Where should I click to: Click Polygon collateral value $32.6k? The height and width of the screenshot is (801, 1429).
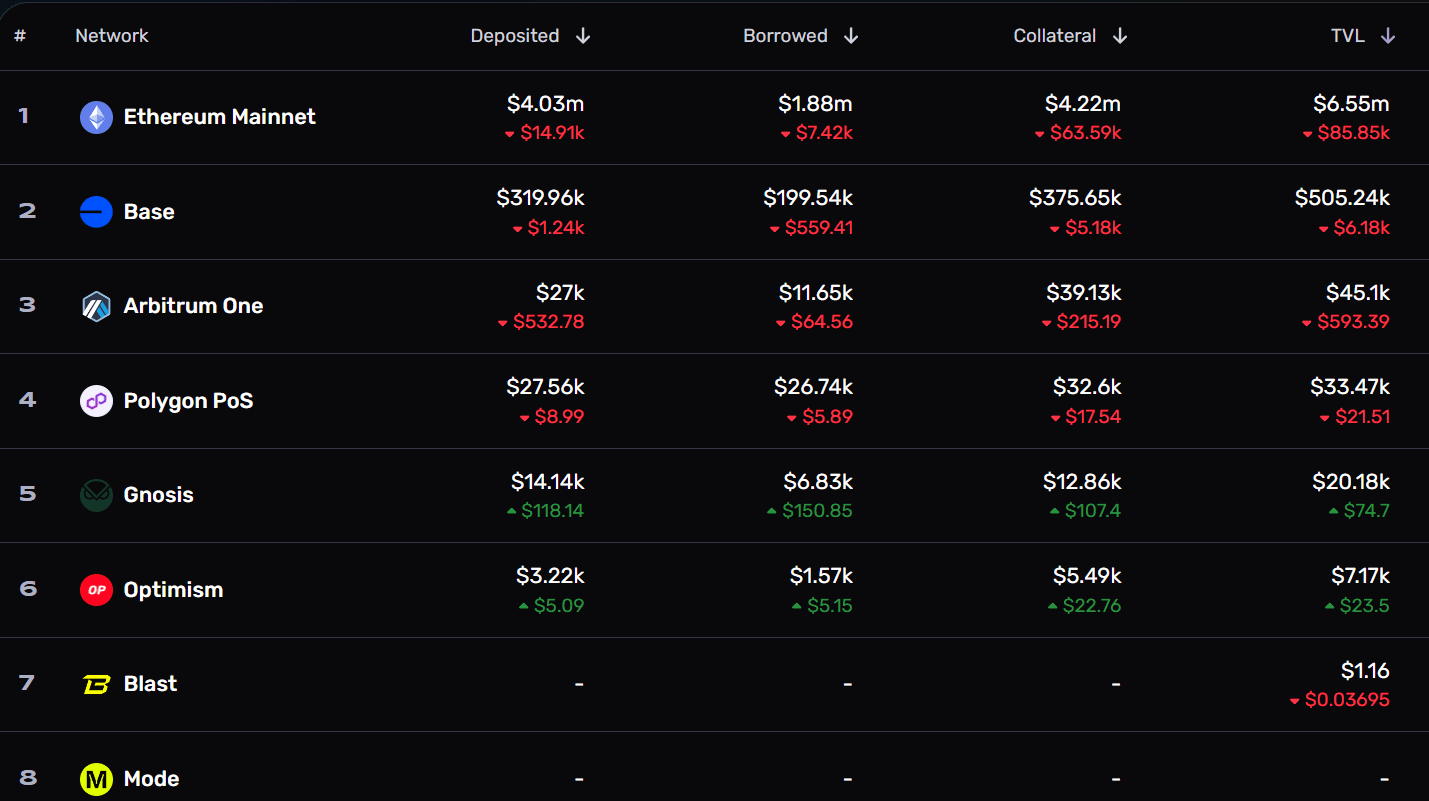(1087, 386)
